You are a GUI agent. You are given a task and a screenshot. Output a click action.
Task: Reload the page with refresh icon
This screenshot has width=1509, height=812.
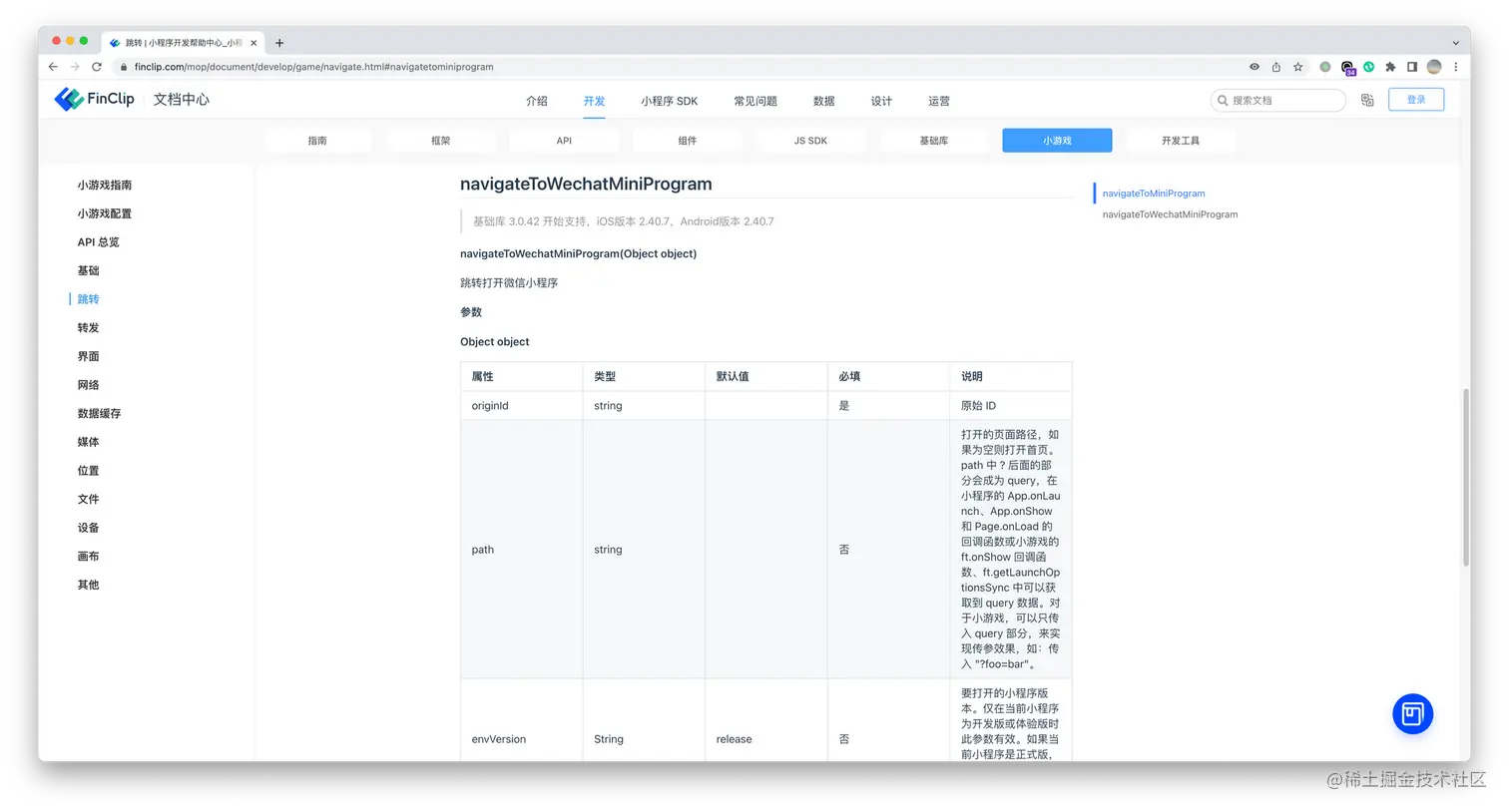97,67
